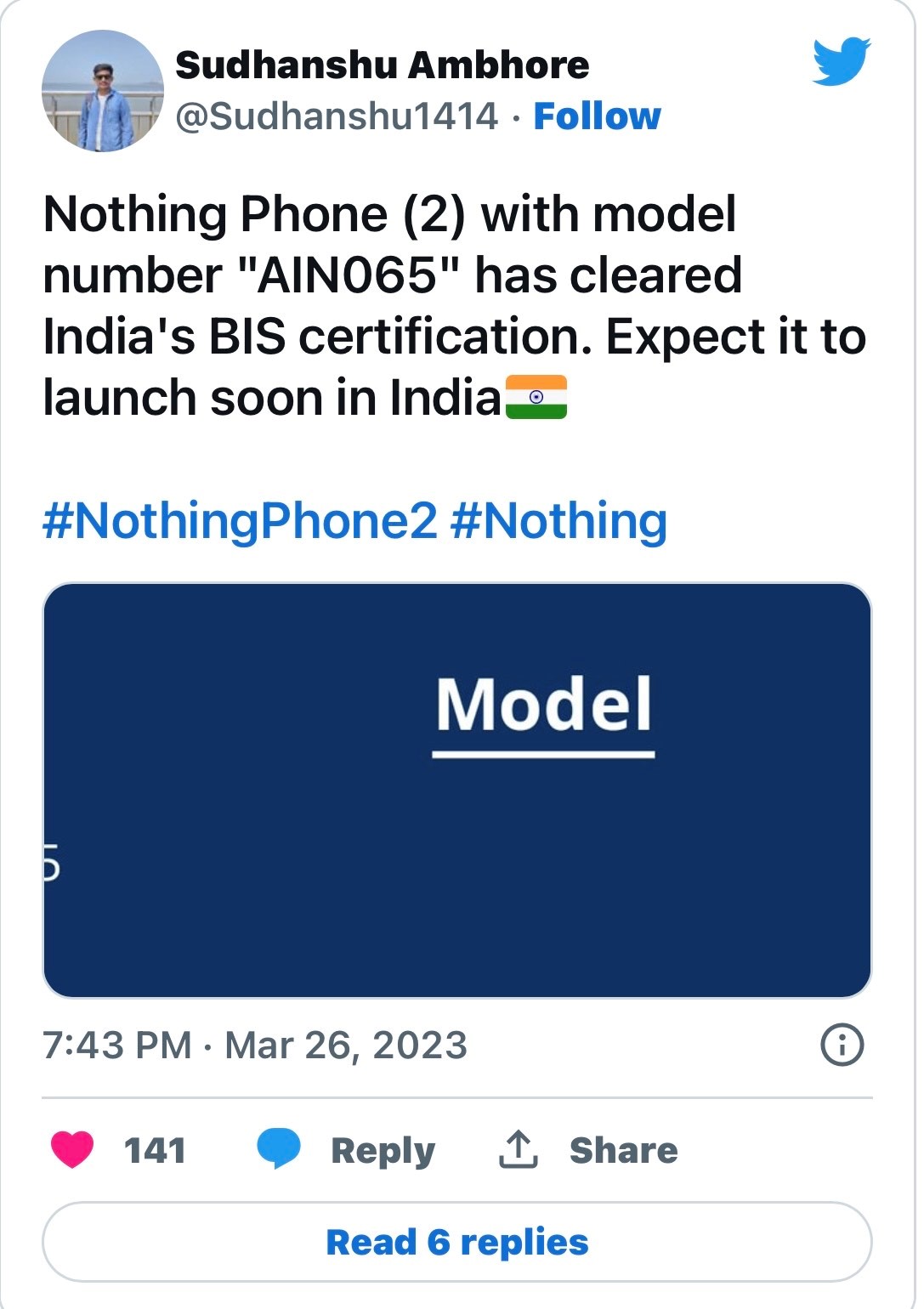
Task: Open the #NothingPhone2 hashtag
Action: [240, 520]
